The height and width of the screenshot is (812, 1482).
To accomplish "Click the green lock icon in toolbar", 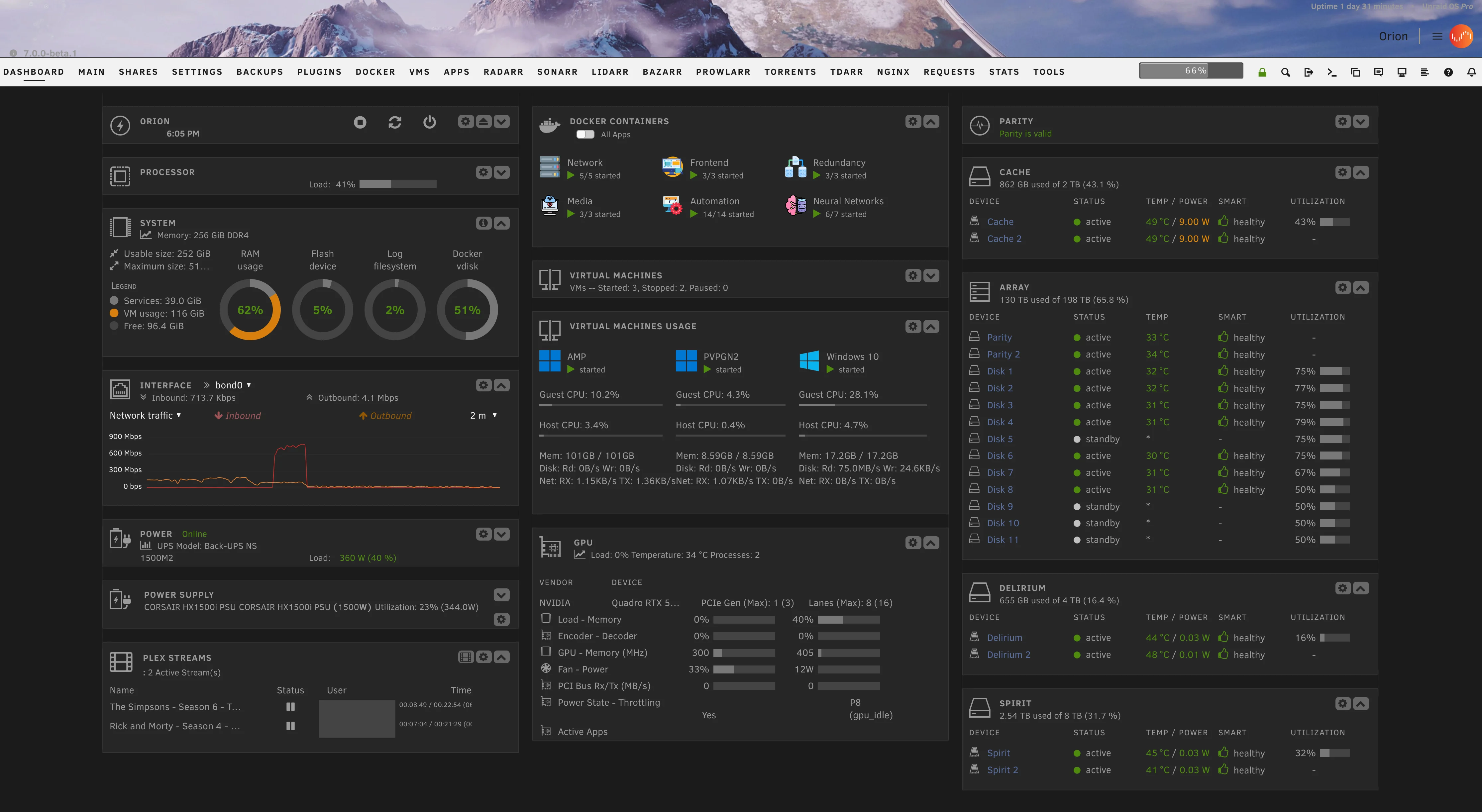I will click(x=1262, y=72).
